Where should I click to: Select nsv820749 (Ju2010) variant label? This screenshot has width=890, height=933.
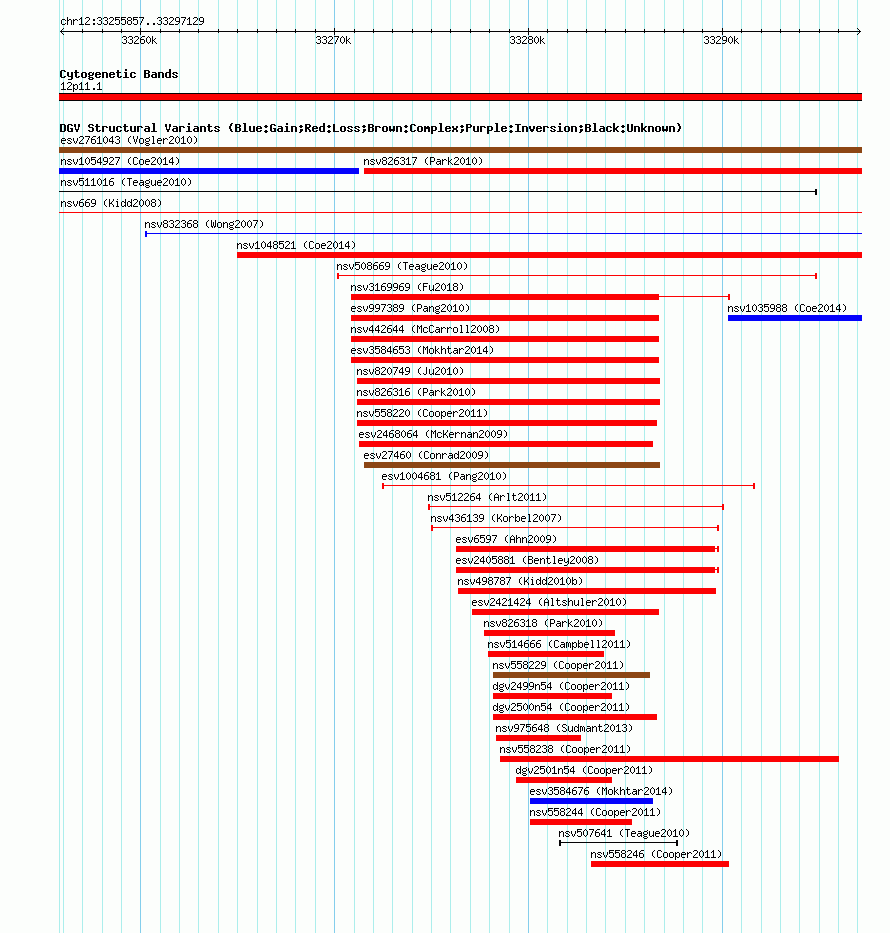pos(410,371)
